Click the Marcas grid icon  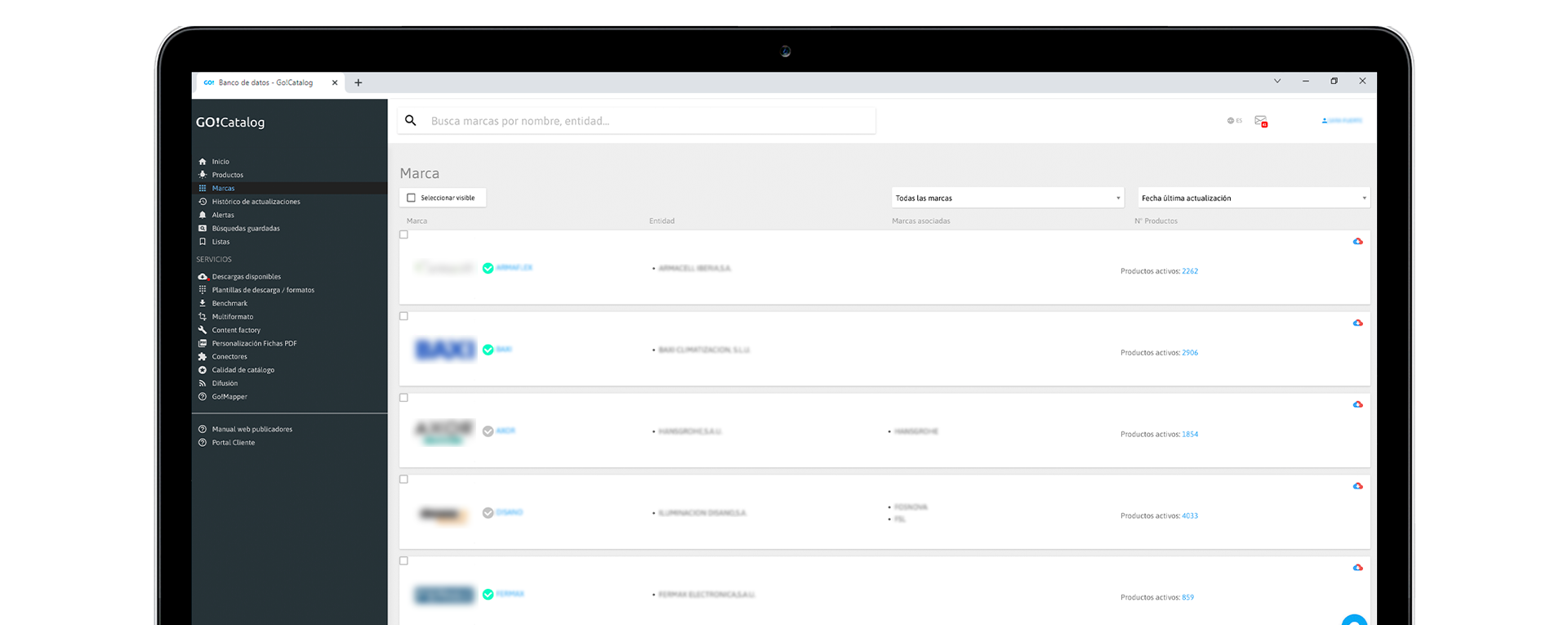pos(203,188)
